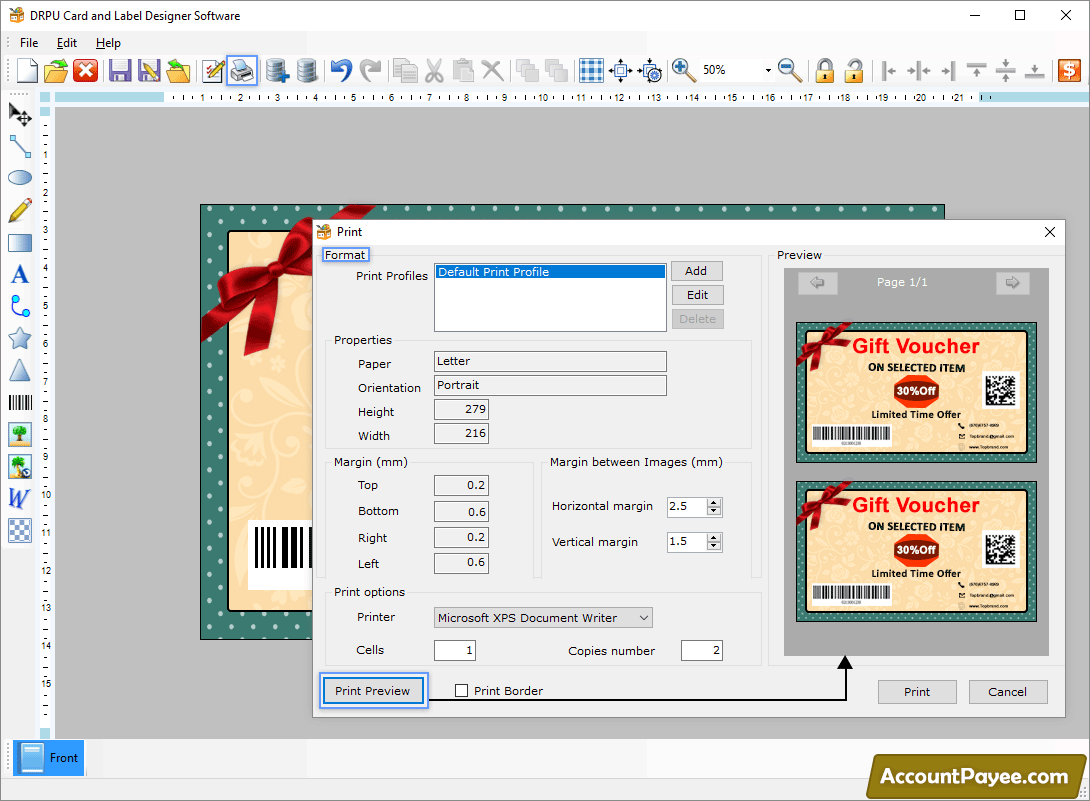Viewport: 1090px width, 801px height.
Task: Select the Ellipse shape tool
Action: coord(19,178)
